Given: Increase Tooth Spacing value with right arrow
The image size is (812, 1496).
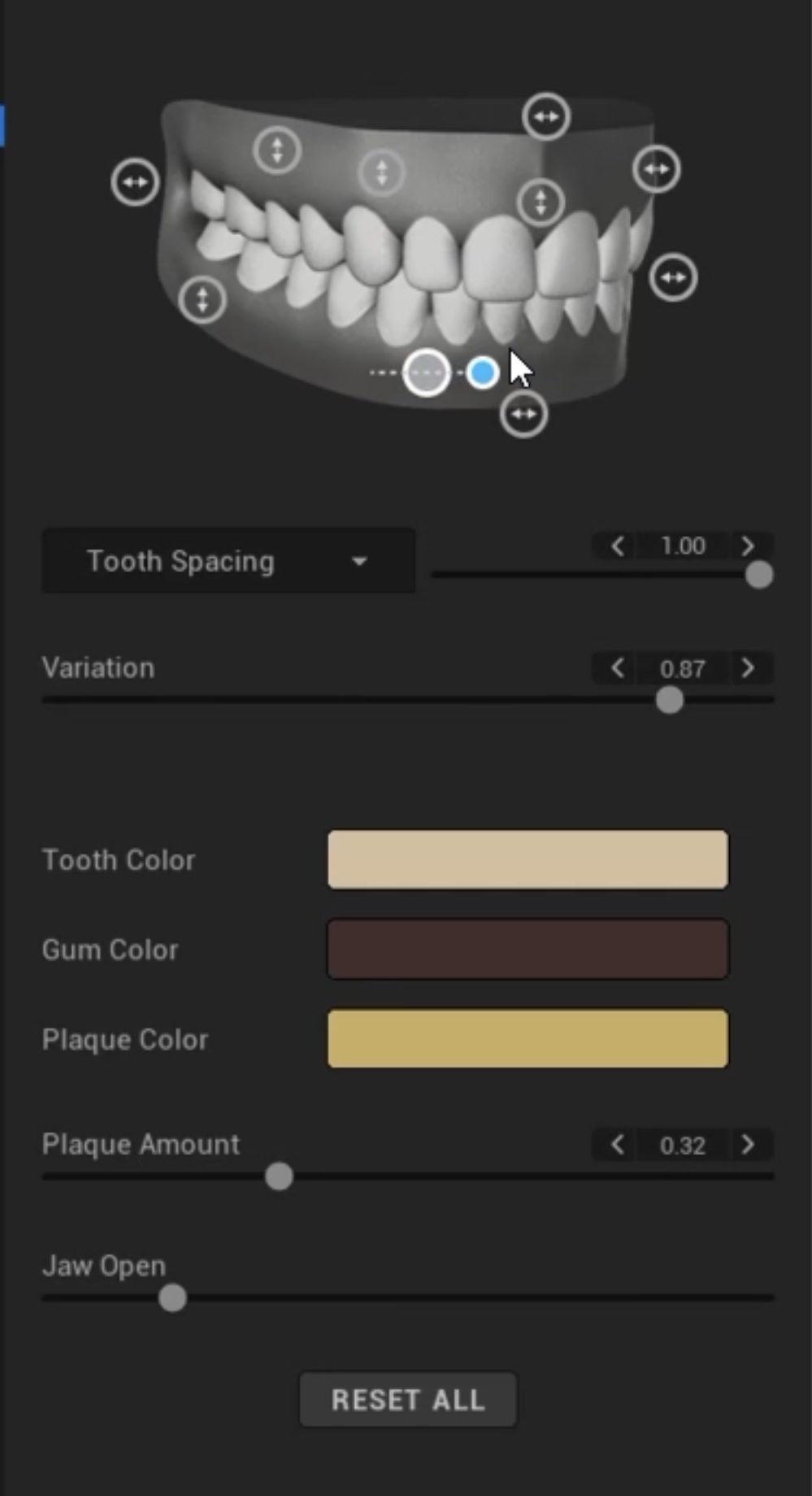Looking at the screenshot, I should tap(748, 546).
